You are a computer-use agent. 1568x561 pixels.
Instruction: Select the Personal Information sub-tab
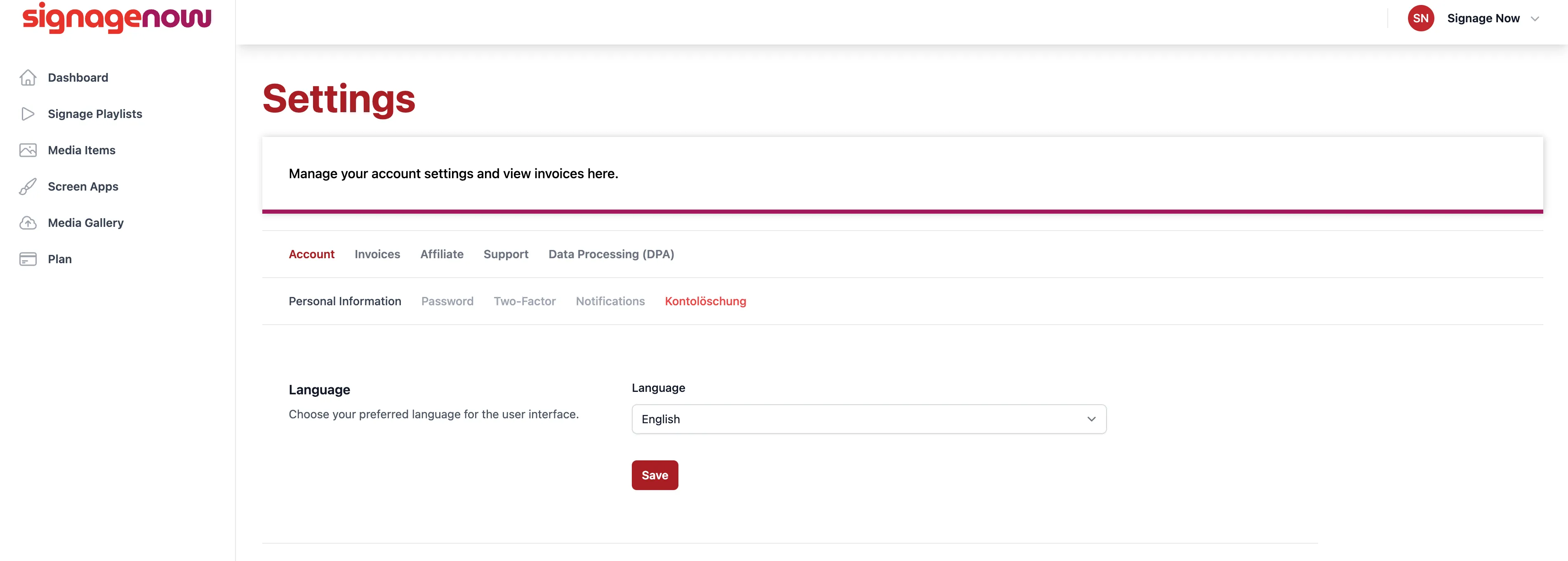click(345, 301)
